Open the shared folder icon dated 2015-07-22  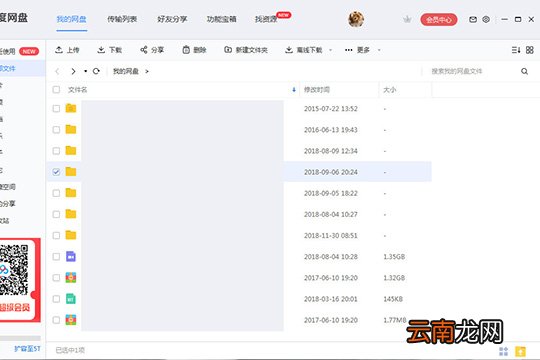pyautogui.click(x=71, y=108)
